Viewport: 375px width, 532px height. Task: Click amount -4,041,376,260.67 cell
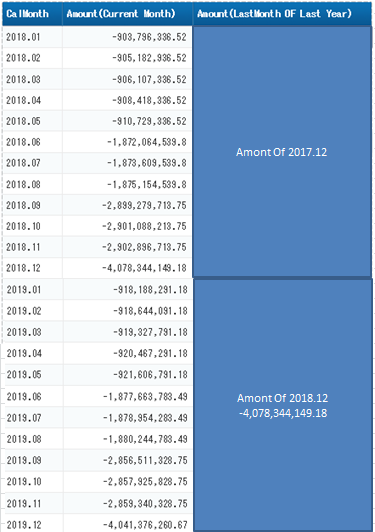[x=128, y=524]
